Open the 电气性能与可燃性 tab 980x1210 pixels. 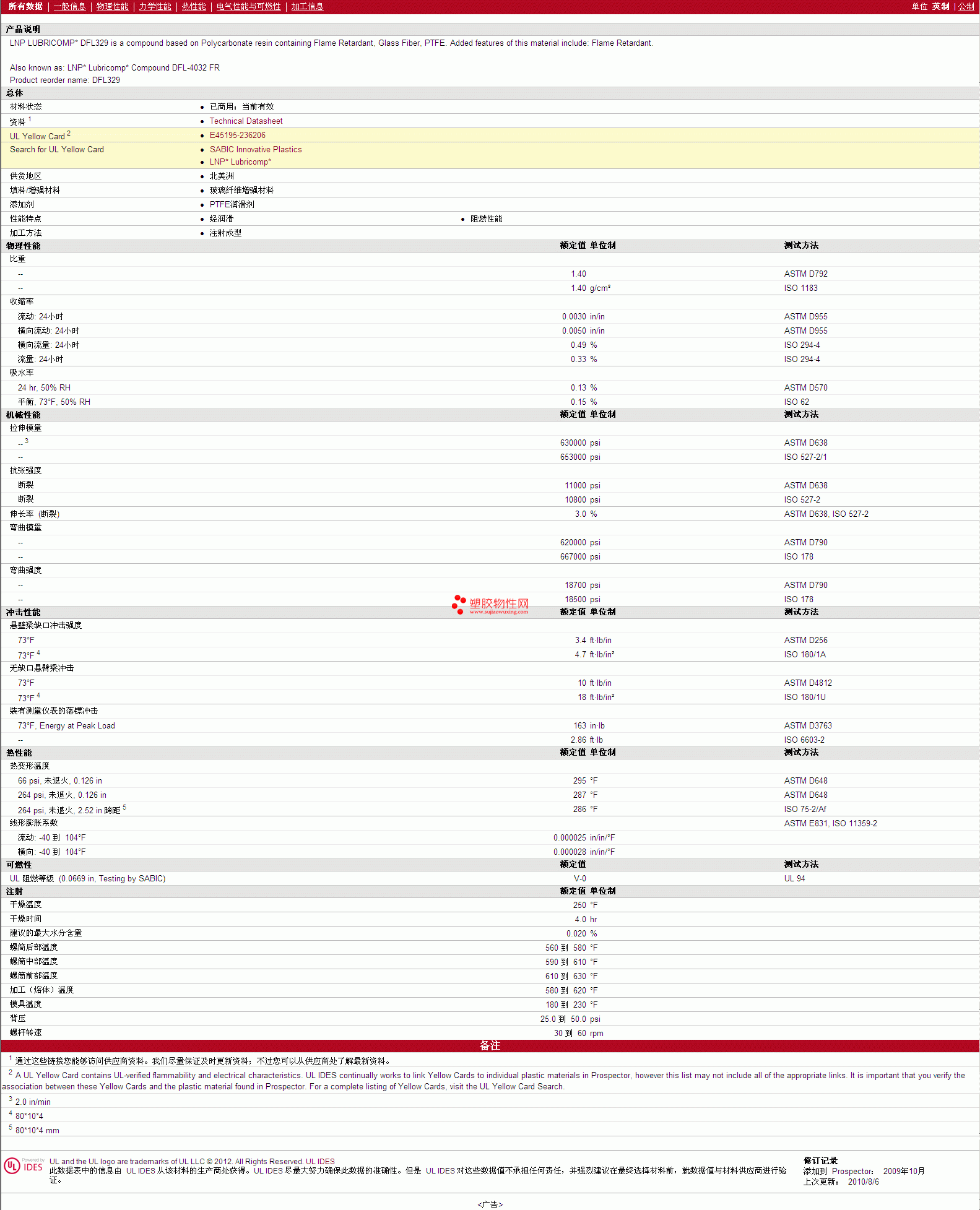(x=248, y=6)
